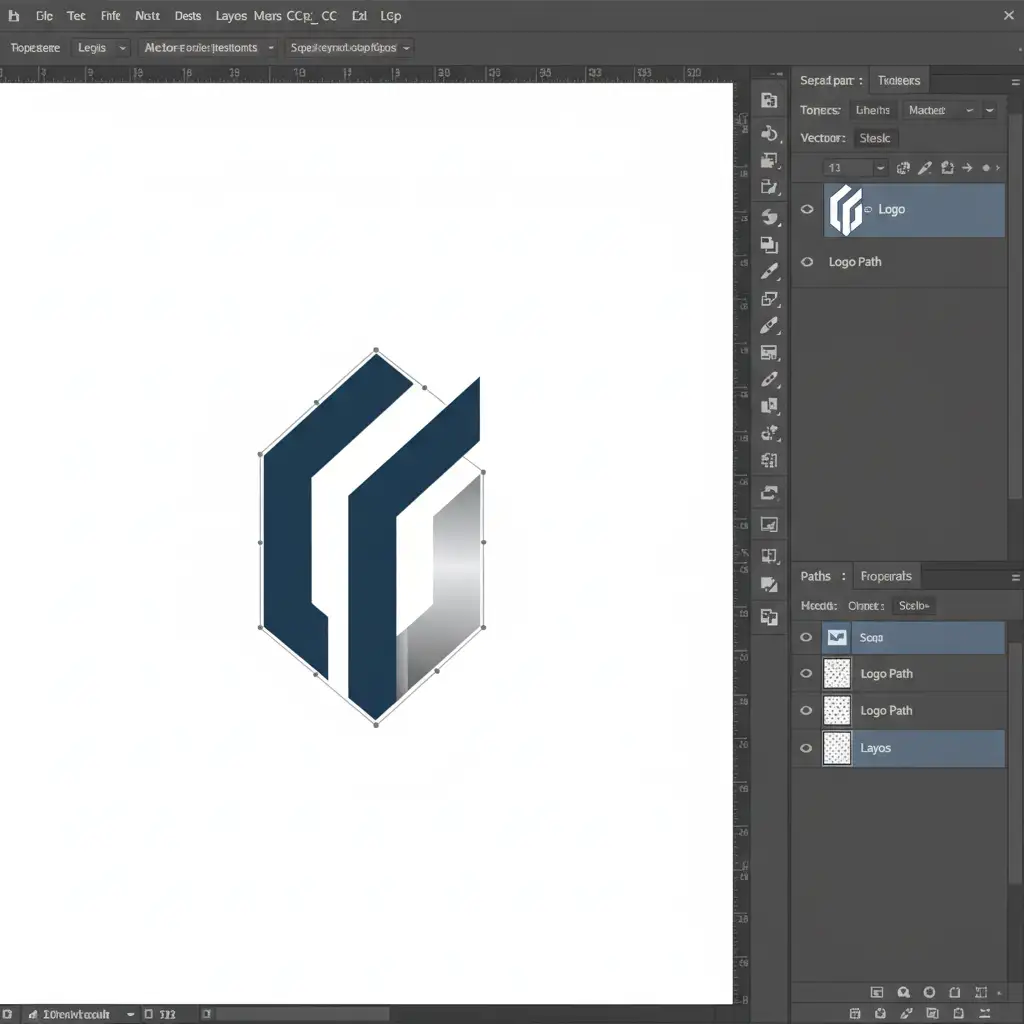Viewport: 1024px width, 1024px height.
Task: Click the magnifier icon in the bottom panel footer
Action: pos(903,992)
